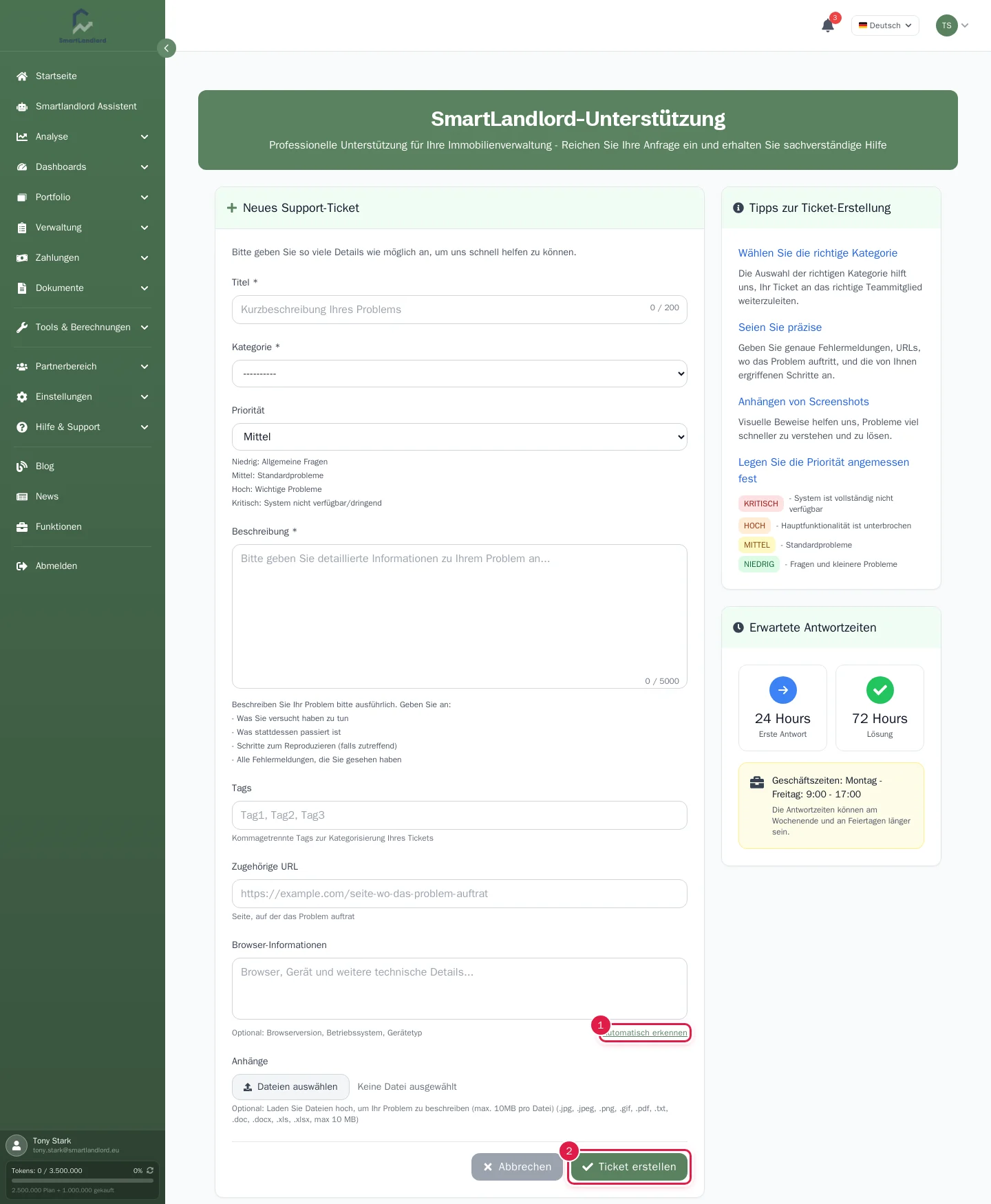The height and width of the screenshot is (1204, 991).
Task: Expand the Einstellungen chevron
Action: (145, 397)
